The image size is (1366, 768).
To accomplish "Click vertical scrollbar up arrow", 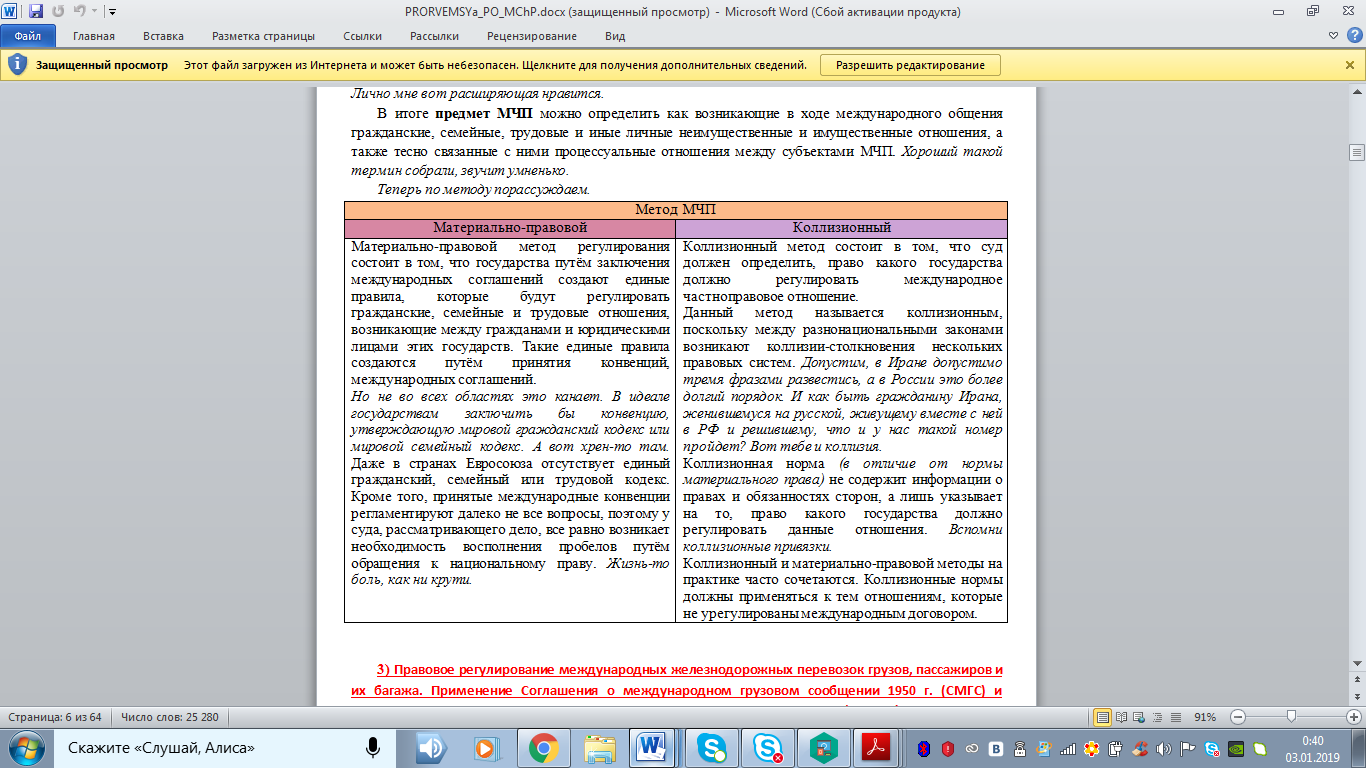I will point(1357,92).
